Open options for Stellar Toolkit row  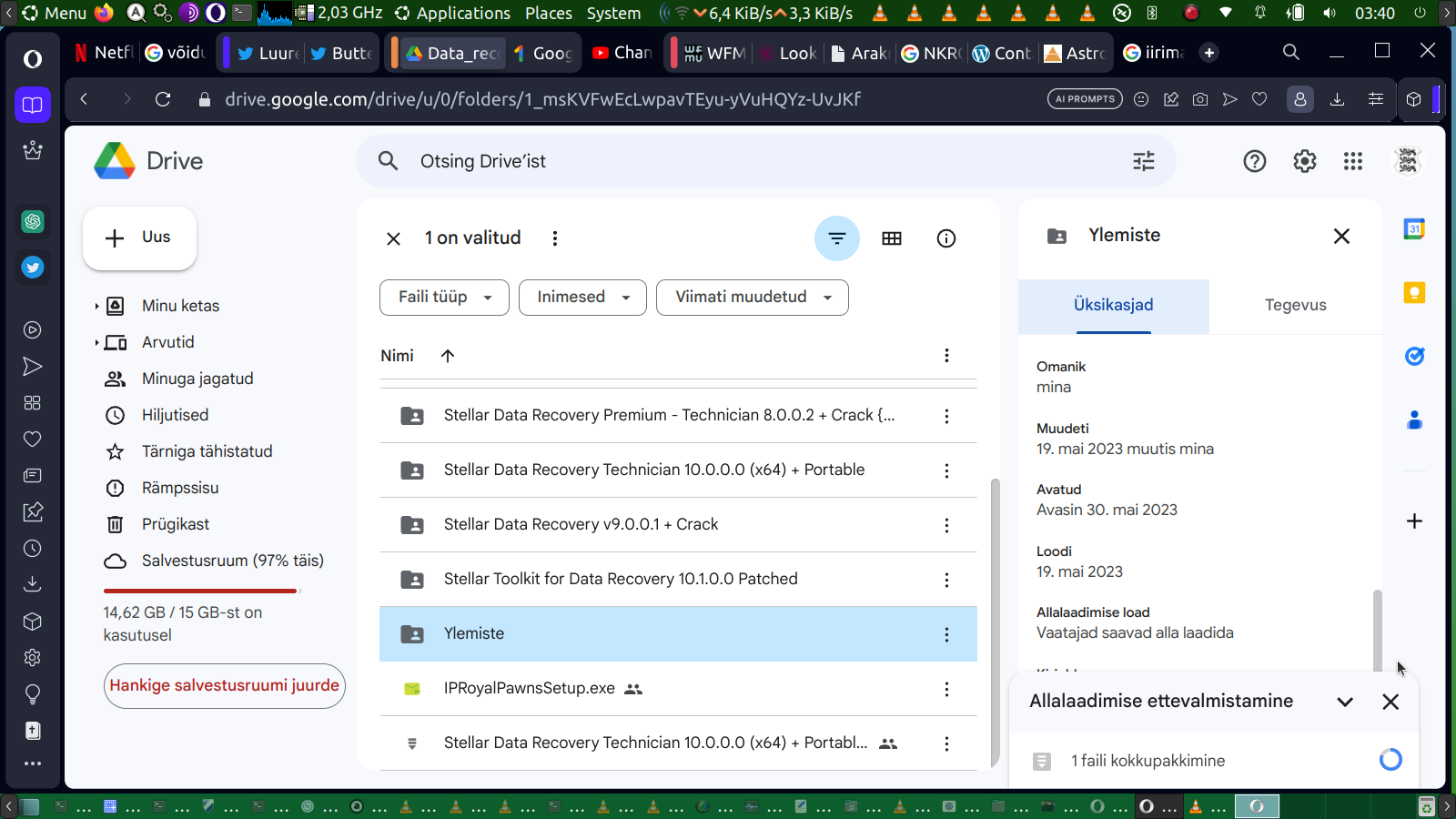[x=946, y=580]
